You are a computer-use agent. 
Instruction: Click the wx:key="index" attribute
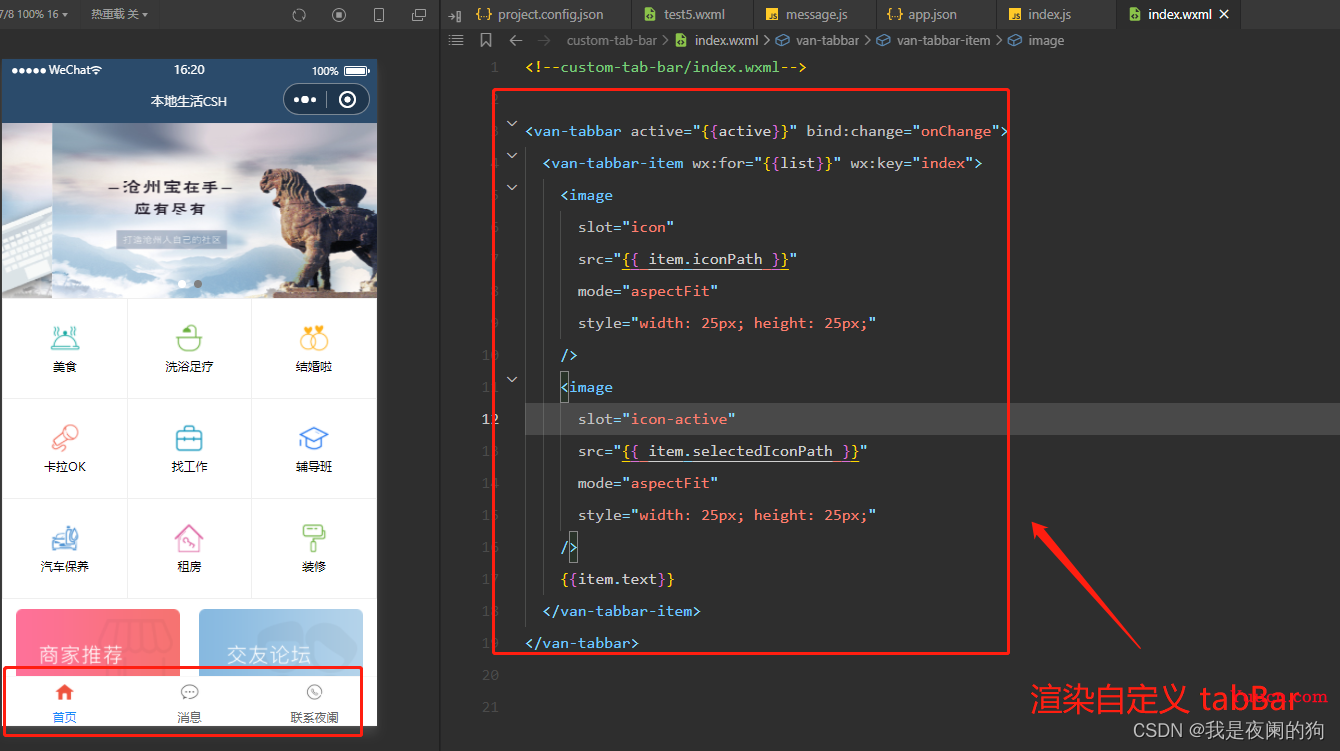(912, 163)
